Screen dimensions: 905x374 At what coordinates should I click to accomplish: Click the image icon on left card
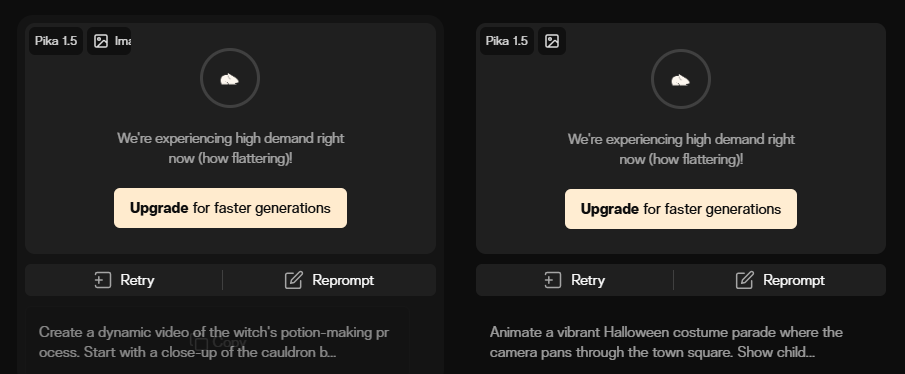coord(101,41)
